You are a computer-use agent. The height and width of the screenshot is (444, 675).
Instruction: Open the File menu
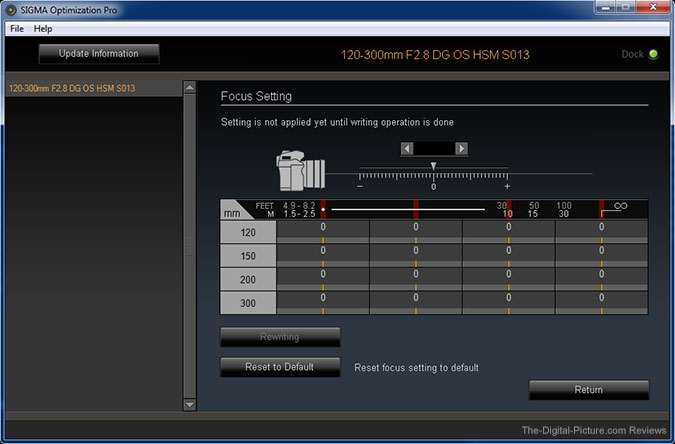17,29
